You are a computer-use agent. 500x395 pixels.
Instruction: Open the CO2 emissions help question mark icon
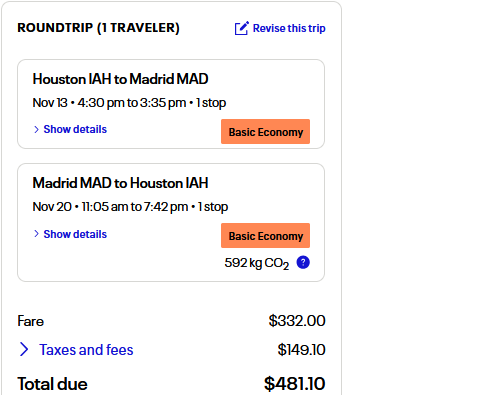[303, 262]
